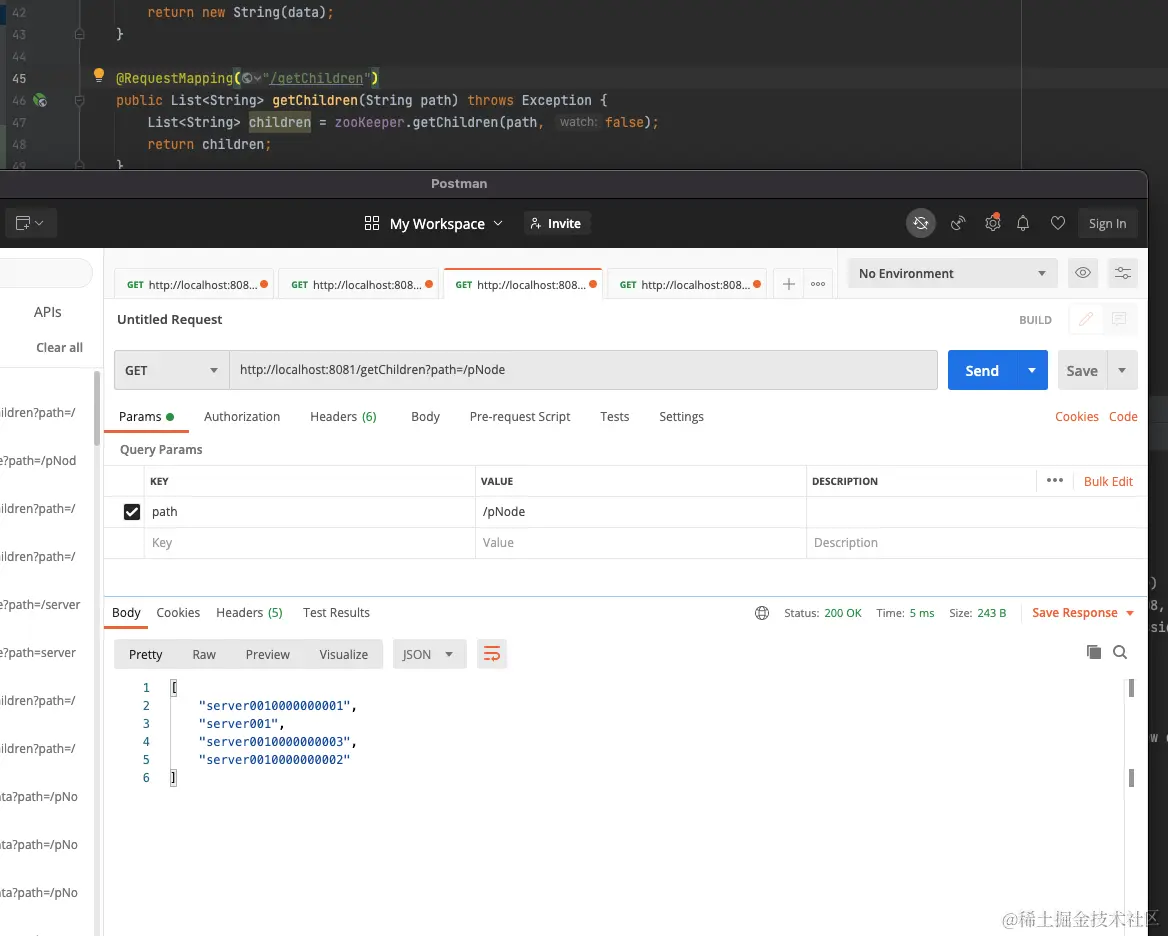Open the Tests tab
Image resolution: width=1168 pixels, height=936 pixels.
pyautogui.click(x=615, y=416)
